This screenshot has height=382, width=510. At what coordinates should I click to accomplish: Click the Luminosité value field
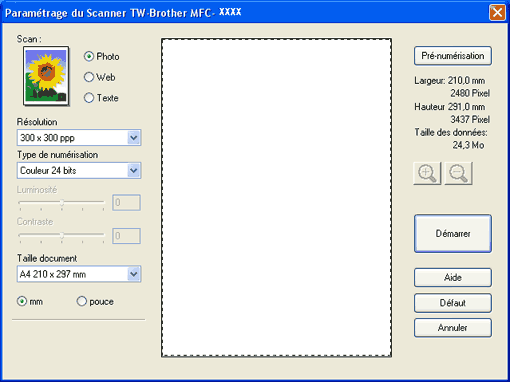point(126,202)
